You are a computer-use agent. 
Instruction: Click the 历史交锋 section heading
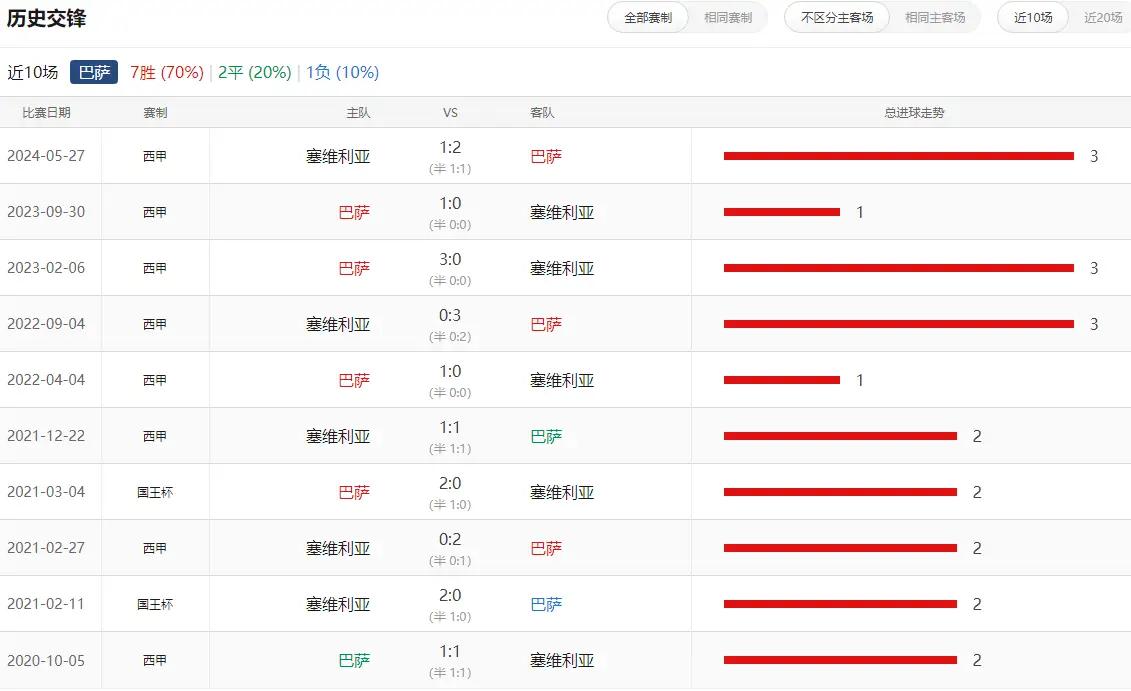(46, 18)
